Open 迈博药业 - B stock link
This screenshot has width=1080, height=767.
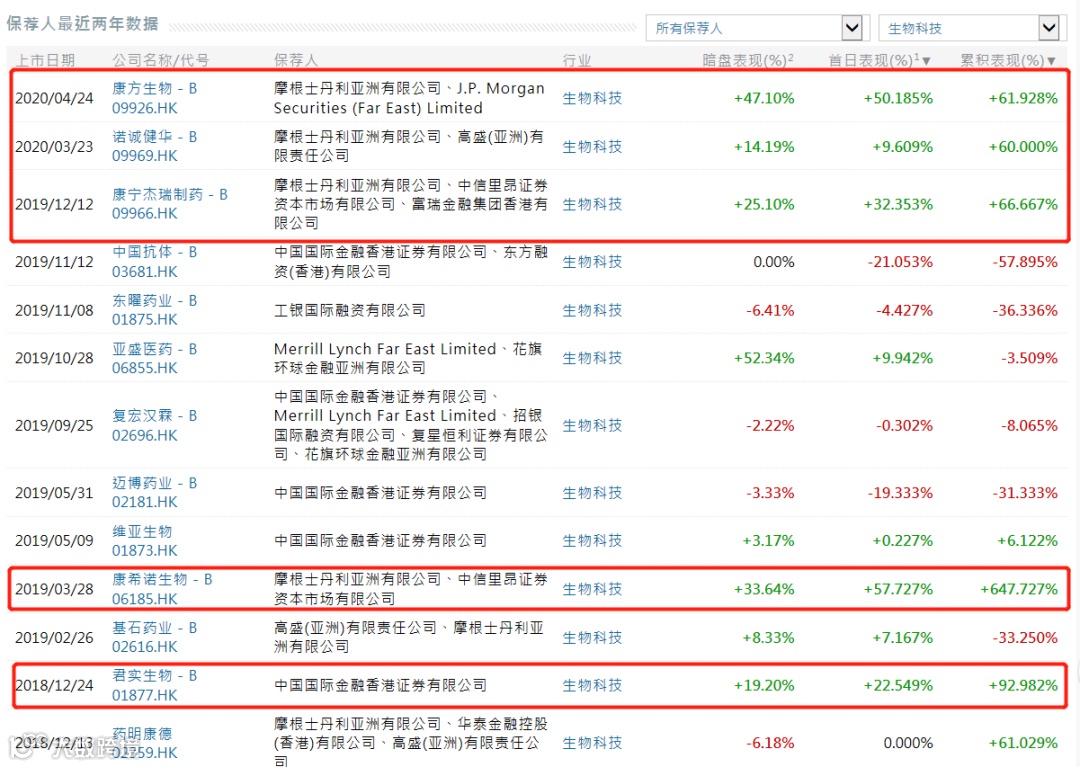point(154,483)
